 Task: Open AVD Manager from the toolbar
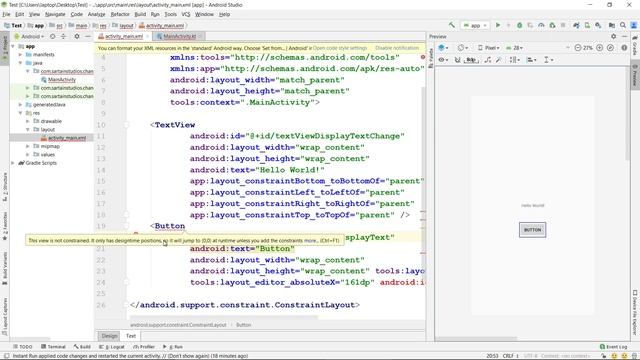587,25
